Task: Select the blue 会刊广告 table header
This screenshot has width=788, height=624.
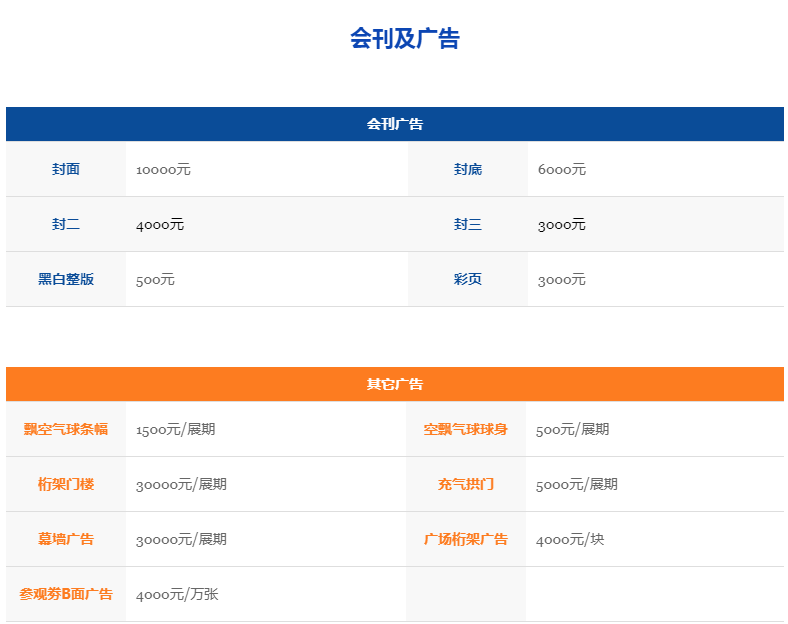Action: pyautogui.click(x=394, y=124)
